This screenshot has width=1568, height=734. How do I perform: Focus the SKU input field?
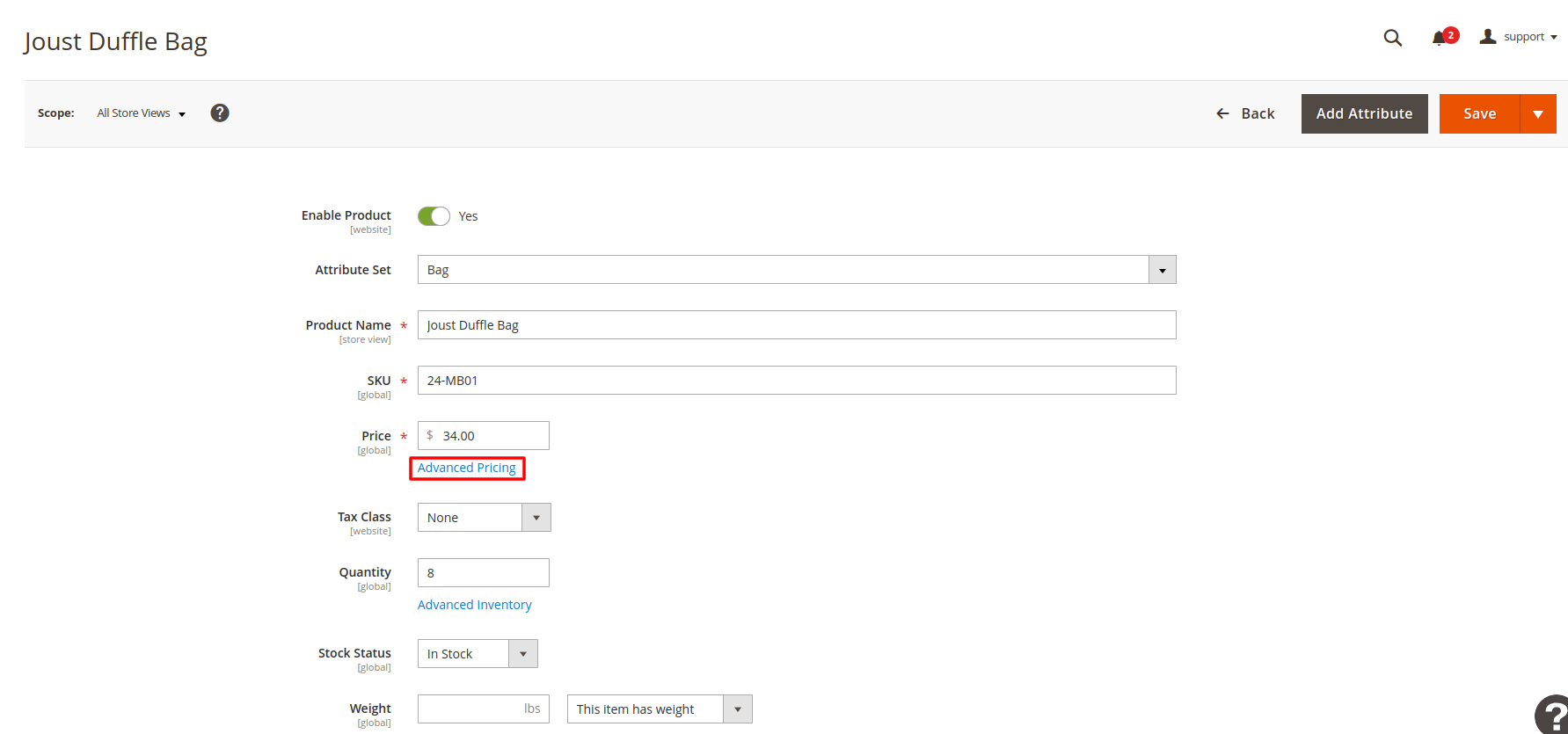[x=797, y=381]
